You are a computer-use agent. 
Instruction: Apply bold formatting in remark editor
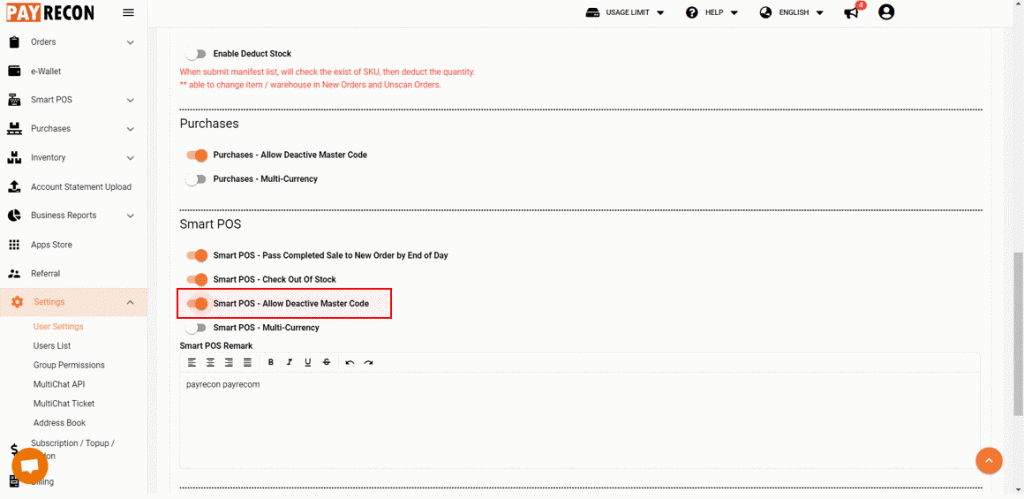[271, 362]
